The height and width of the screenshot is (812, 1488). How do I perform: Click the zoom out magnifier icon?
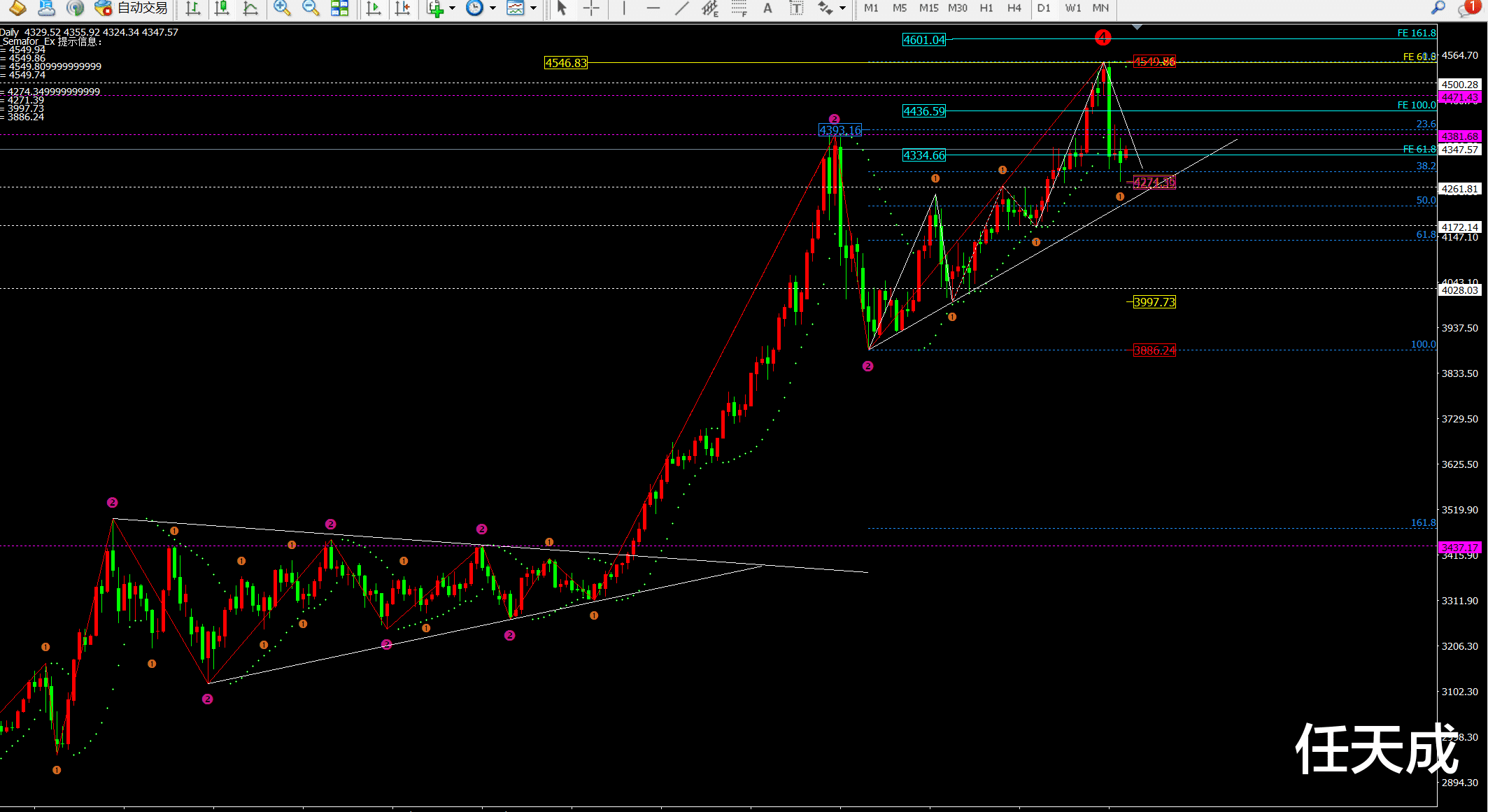[x=311, y=8]
